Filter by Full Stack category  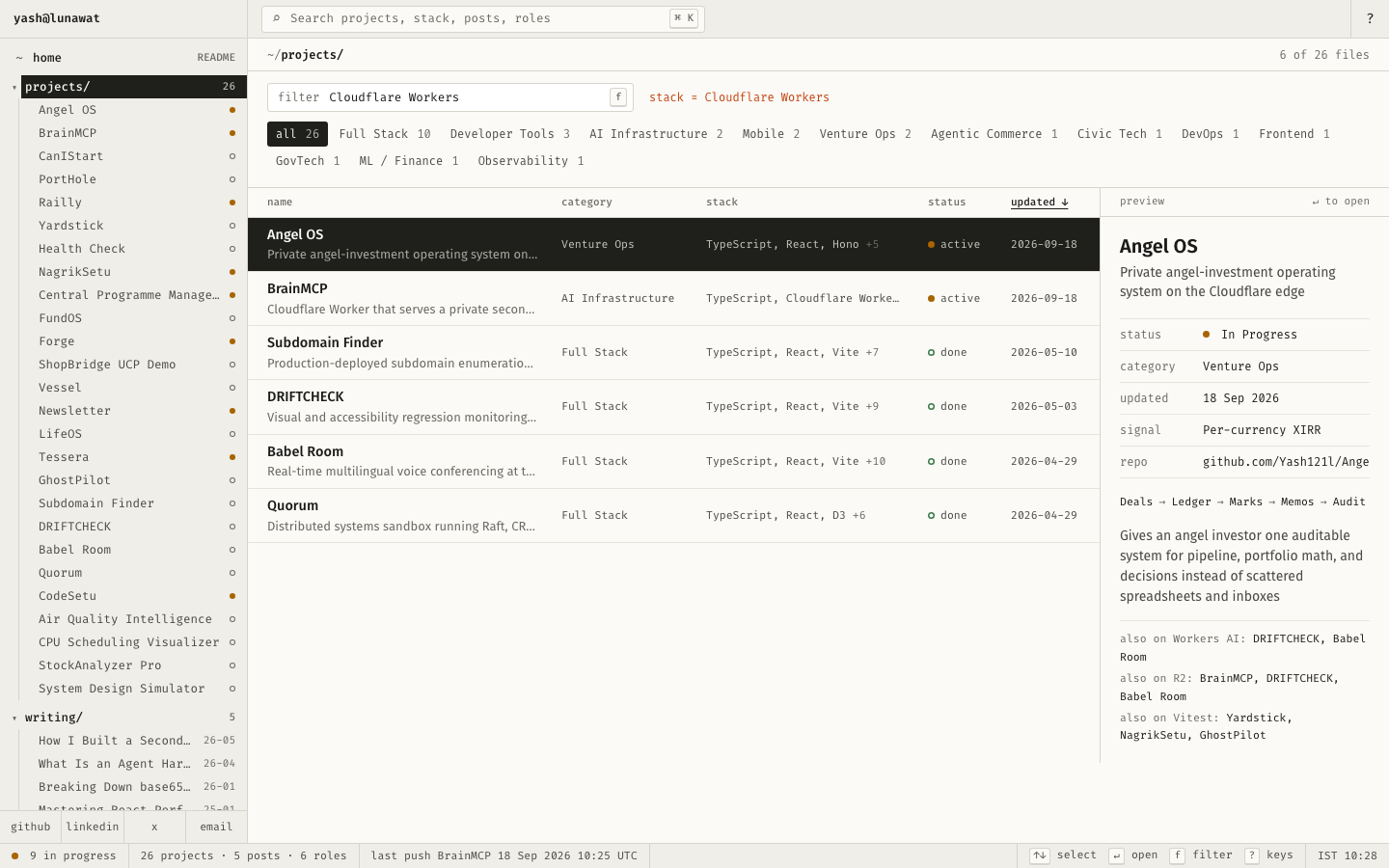385,134
